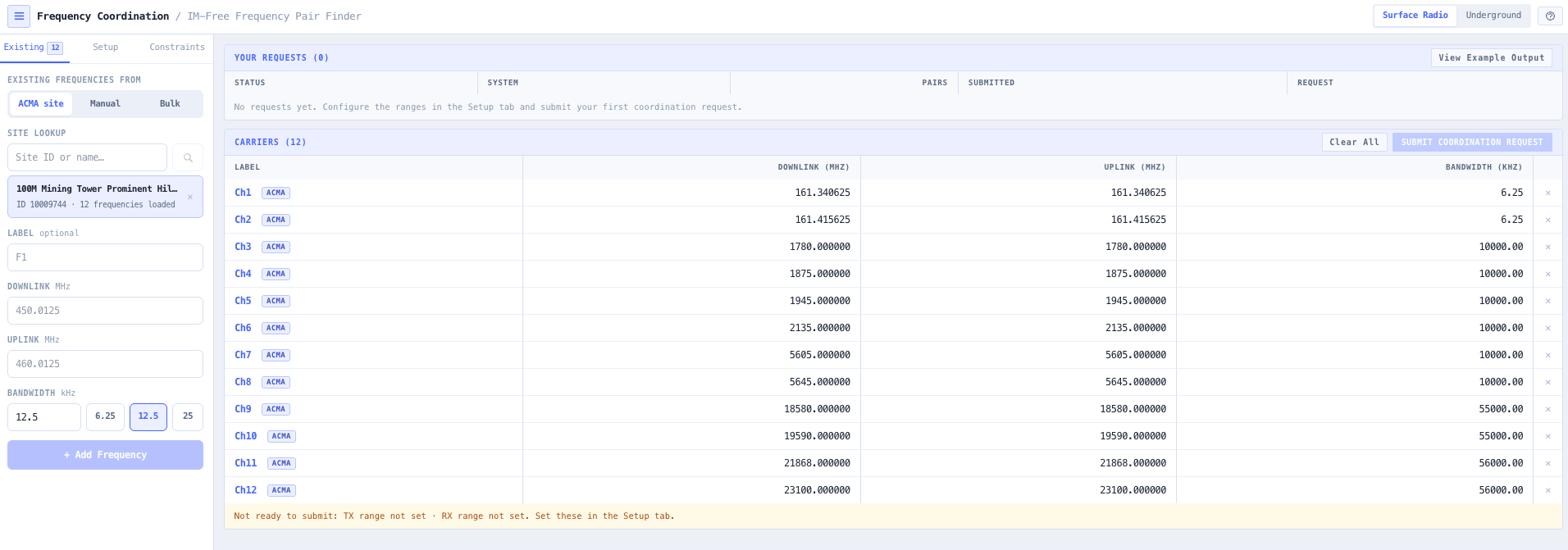The image size is (1568, 550).
Task: Remove carrier Ch3 row
Action: tap(1548, 247)
